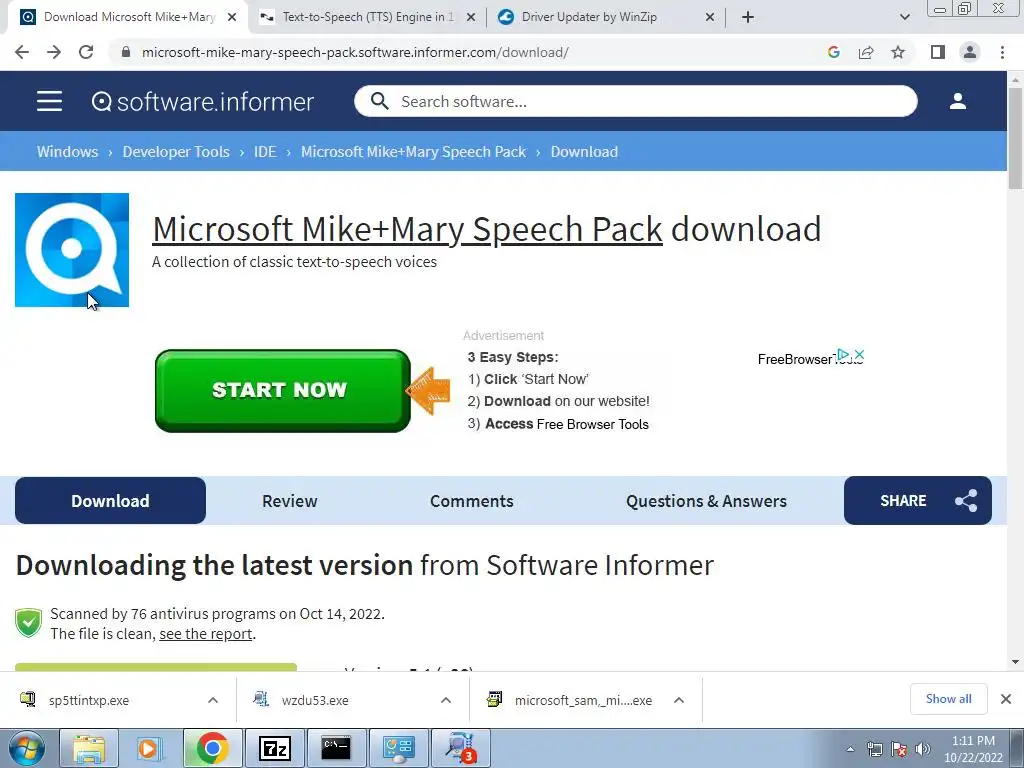Image resolution: width=1024 pixels, height=768 pixels.
Task: Open the Questions & Answers tab
Action: click(x=706, y=501)
